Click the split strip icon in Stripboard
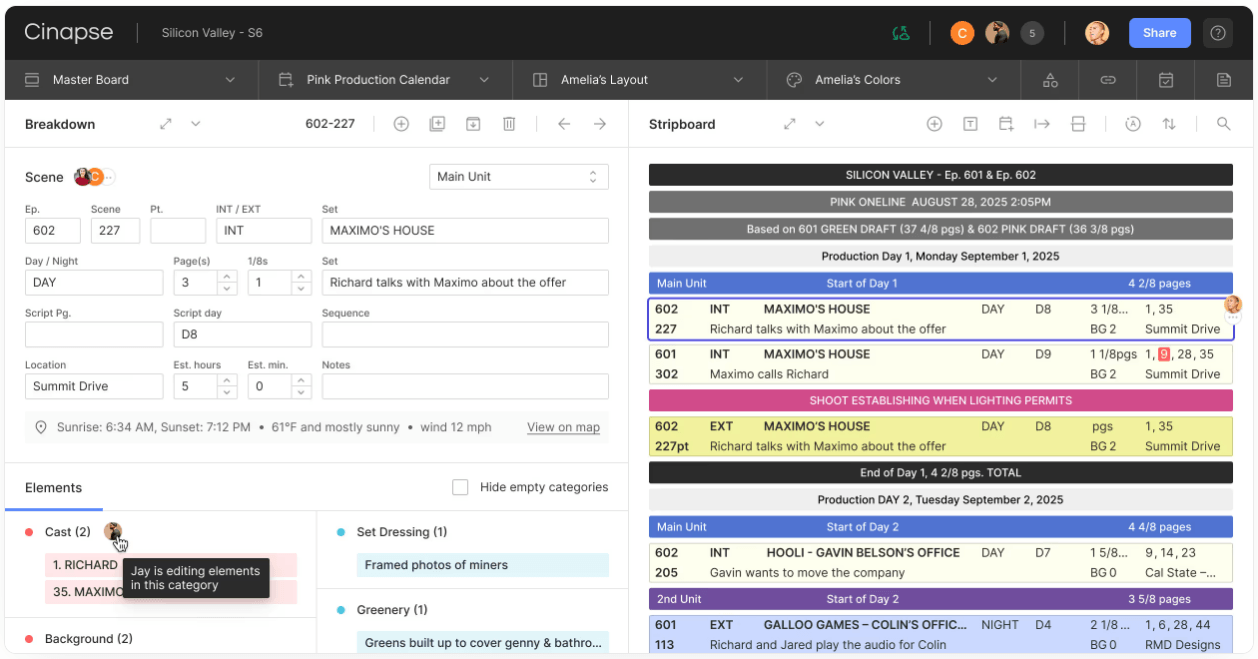1258x659 pixels. (1078, 124)
